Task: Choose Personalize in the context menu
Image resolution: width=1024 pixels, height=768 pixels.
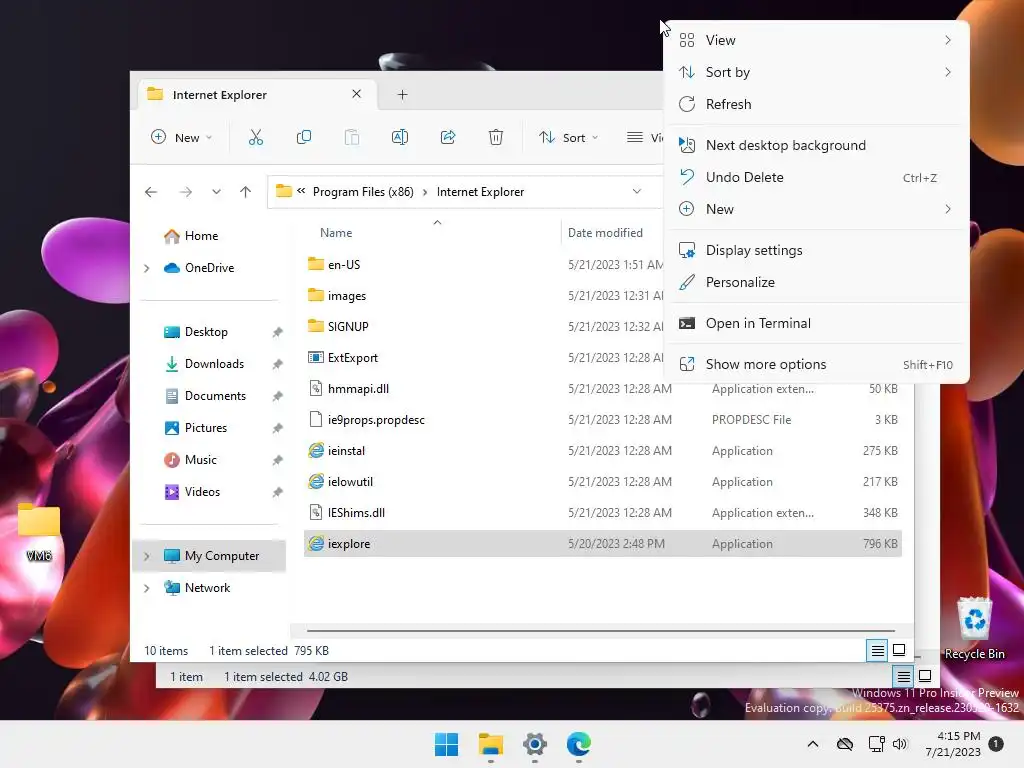Action: pos(816,282)
